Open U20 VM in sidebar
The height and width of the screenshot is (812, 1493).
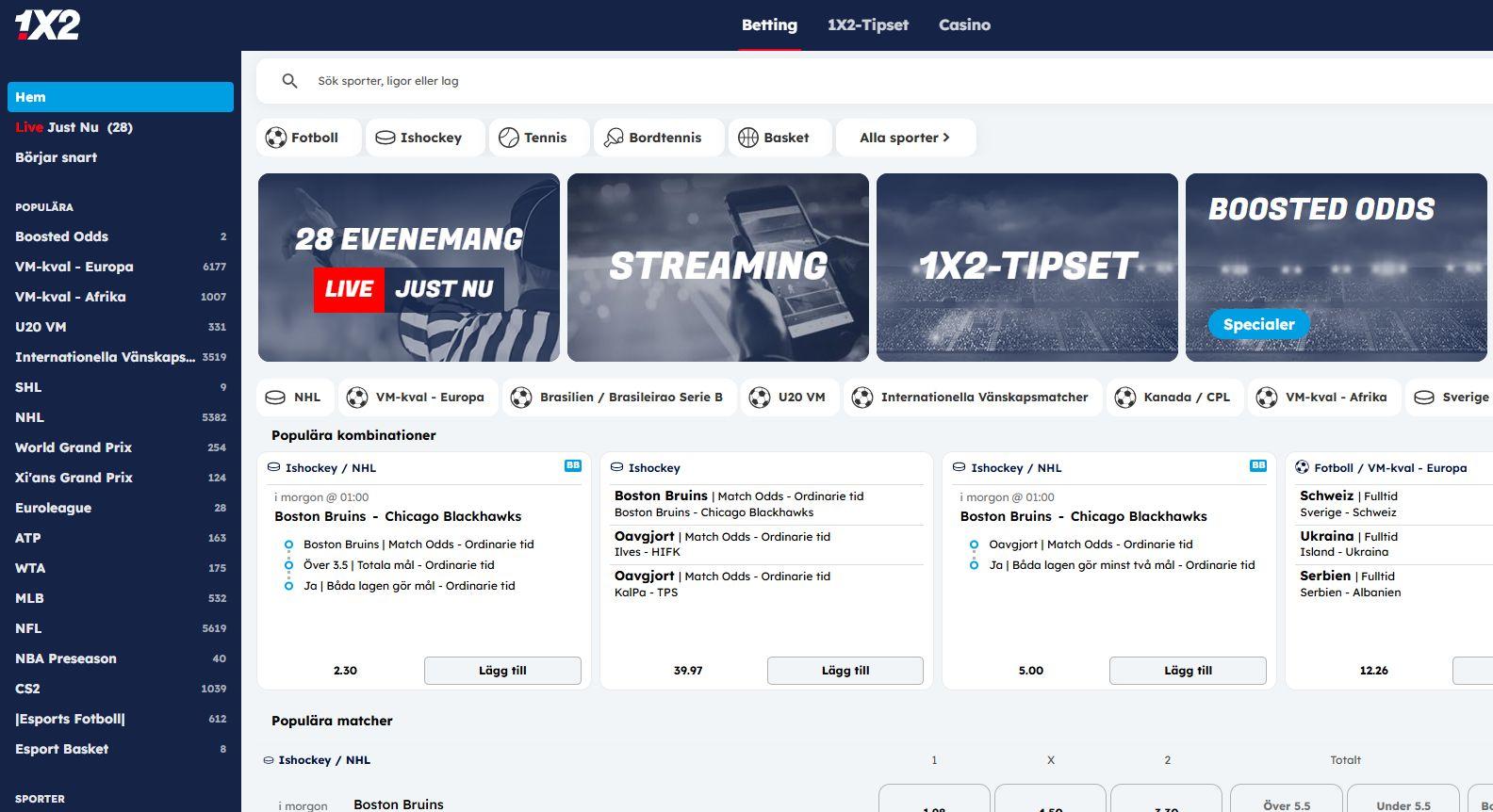point(121,327)
